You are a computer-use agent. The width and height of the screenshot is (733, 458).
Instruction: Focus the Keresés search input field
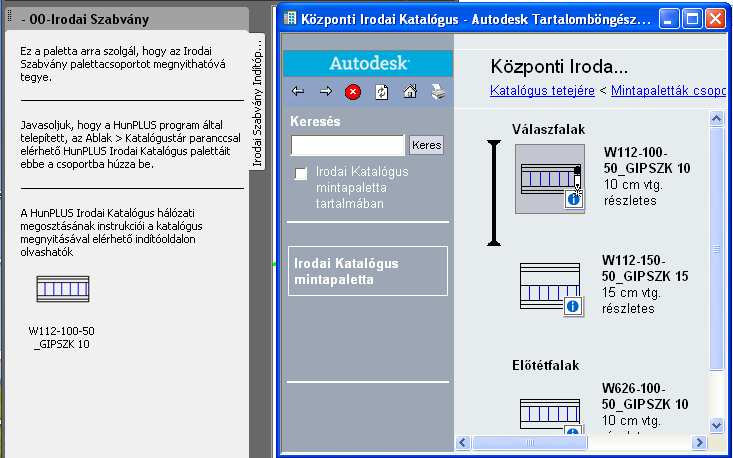click(x=347, y=145)
